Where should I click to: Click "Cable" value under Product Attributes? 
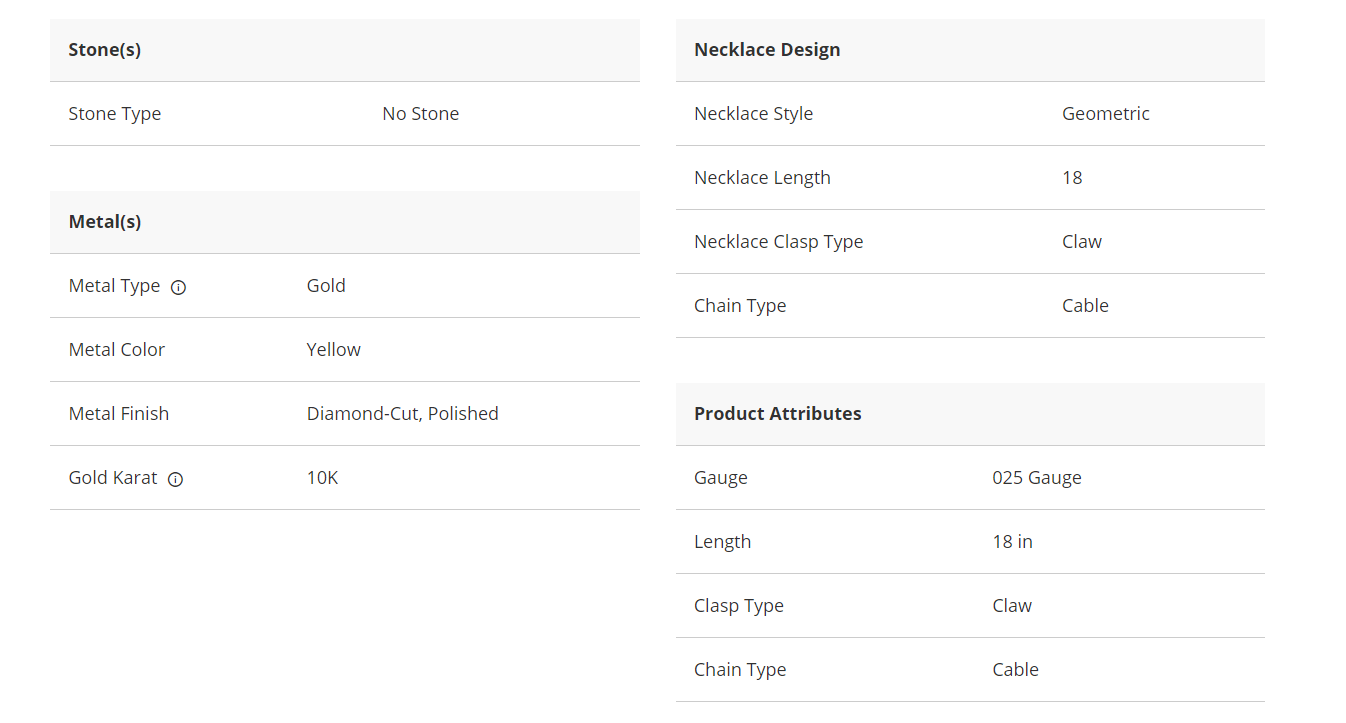click(x=1015, y=670)
